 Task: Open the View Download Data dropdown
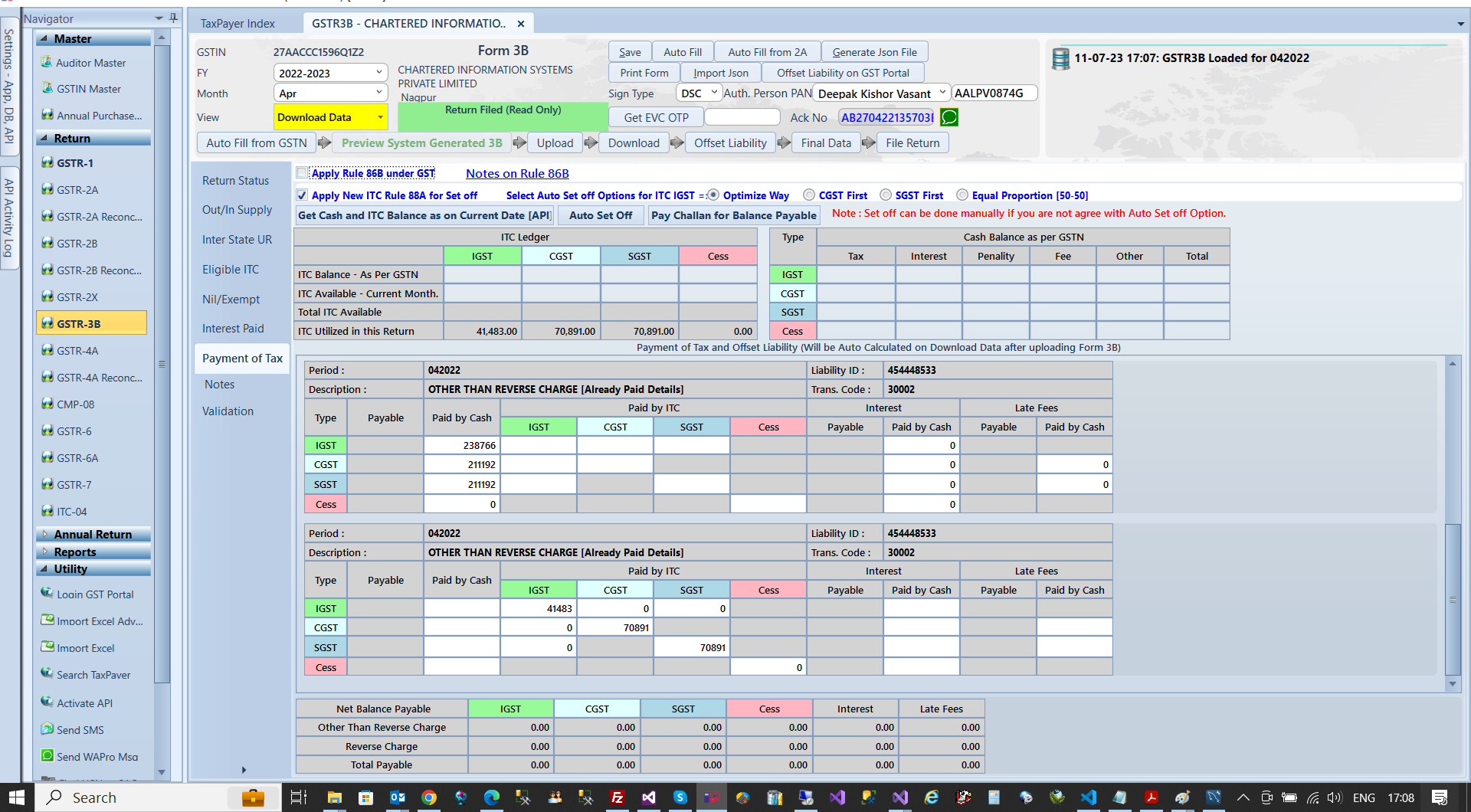(x=378, y=117)
